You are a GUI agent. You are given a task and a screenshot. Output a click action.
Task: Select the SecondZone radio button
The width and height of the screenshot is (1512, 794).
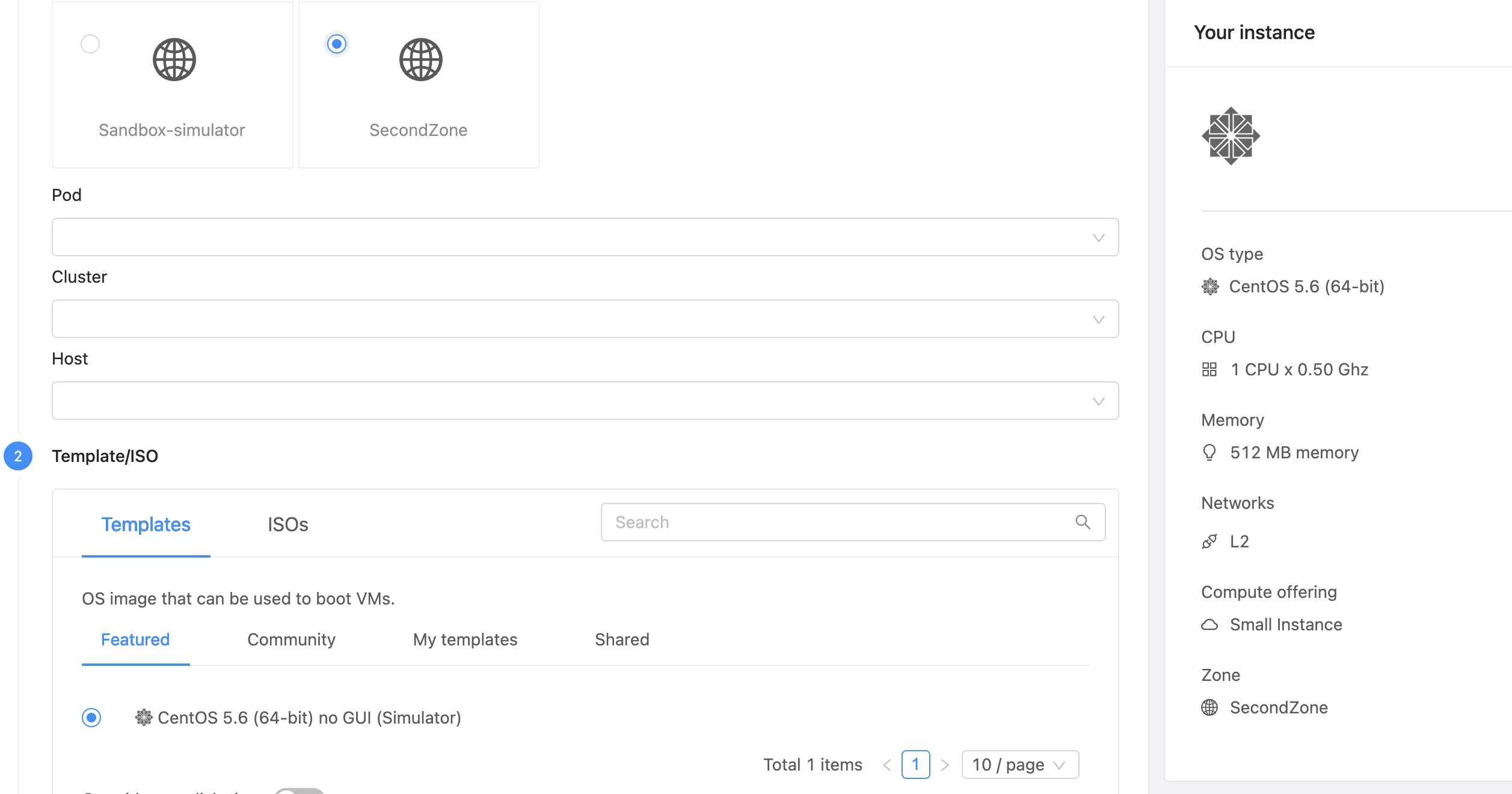point(337,44)
